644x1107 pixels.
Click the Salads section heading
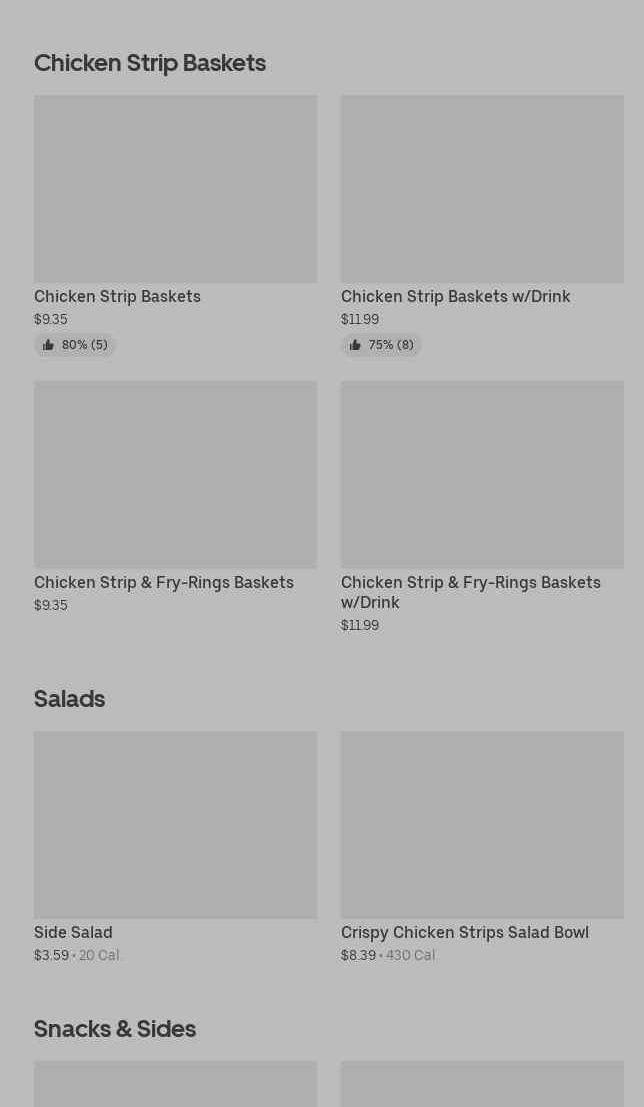tap(69, 698)
